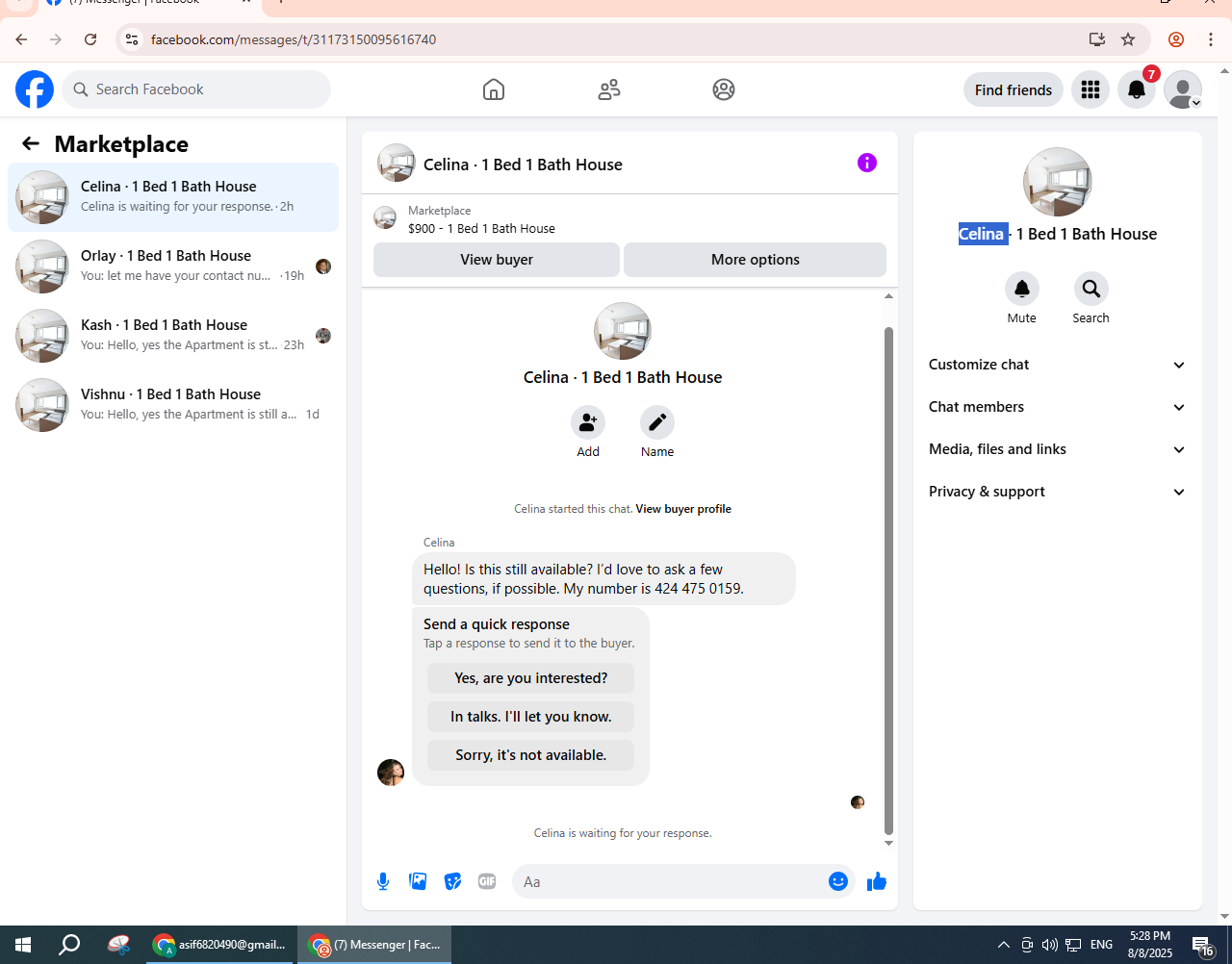Expand Customize chat section
1232x964 pixels.
coord(1057,365)
